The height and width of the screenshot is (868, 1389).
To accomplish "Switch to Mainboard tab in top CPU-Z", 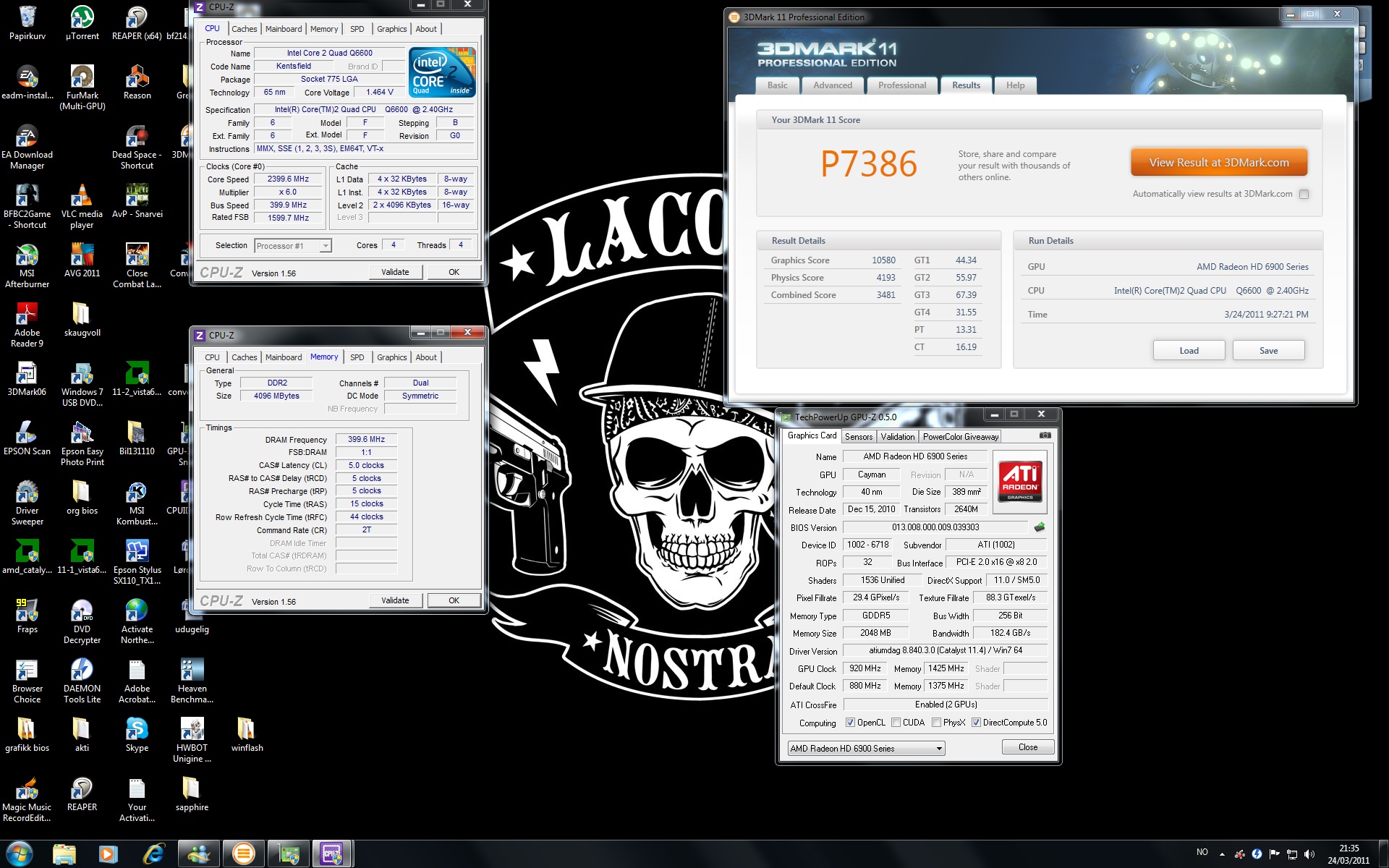I will [x=284, y=29].
